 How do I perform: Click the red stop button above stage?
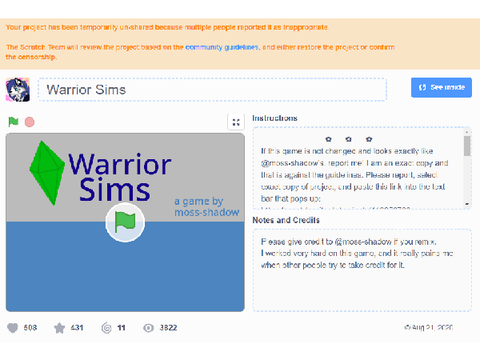tap(30, 122)
